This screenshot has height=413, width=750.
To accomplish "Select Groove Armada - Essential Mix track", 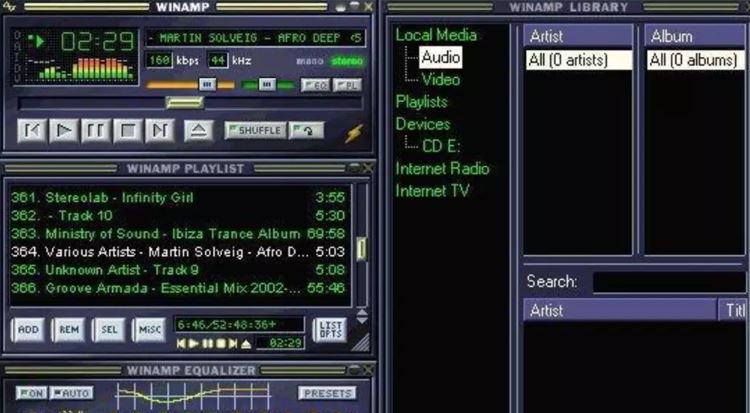I will 178,288.
